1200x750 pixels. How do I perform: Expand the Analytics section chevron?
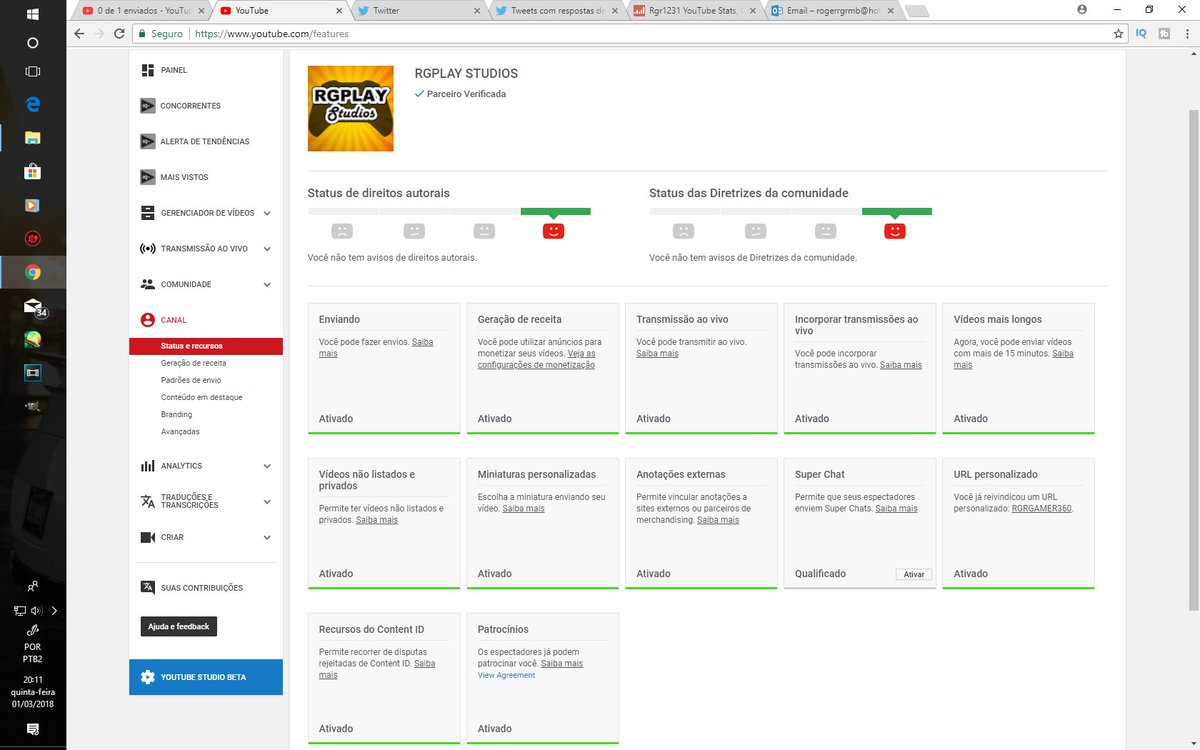[267, 466]
